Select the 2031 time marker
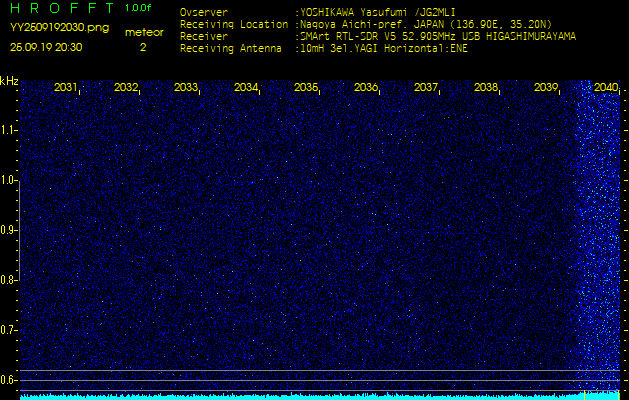 [66, 88]
